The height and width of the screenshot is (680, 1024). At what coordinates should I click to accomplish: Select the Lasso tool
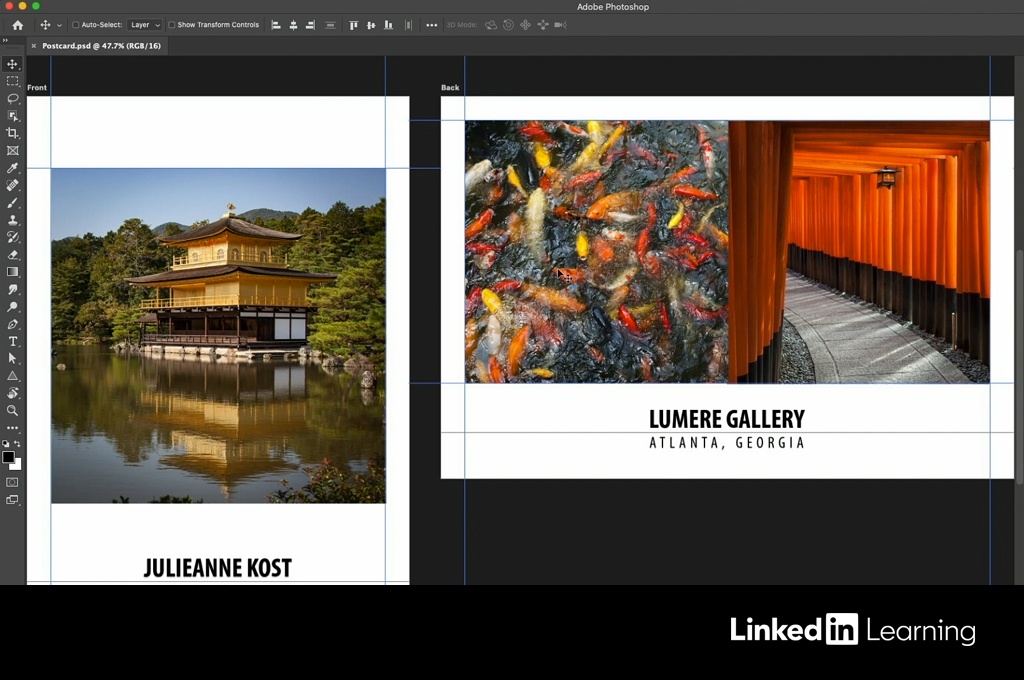(13, 98)
